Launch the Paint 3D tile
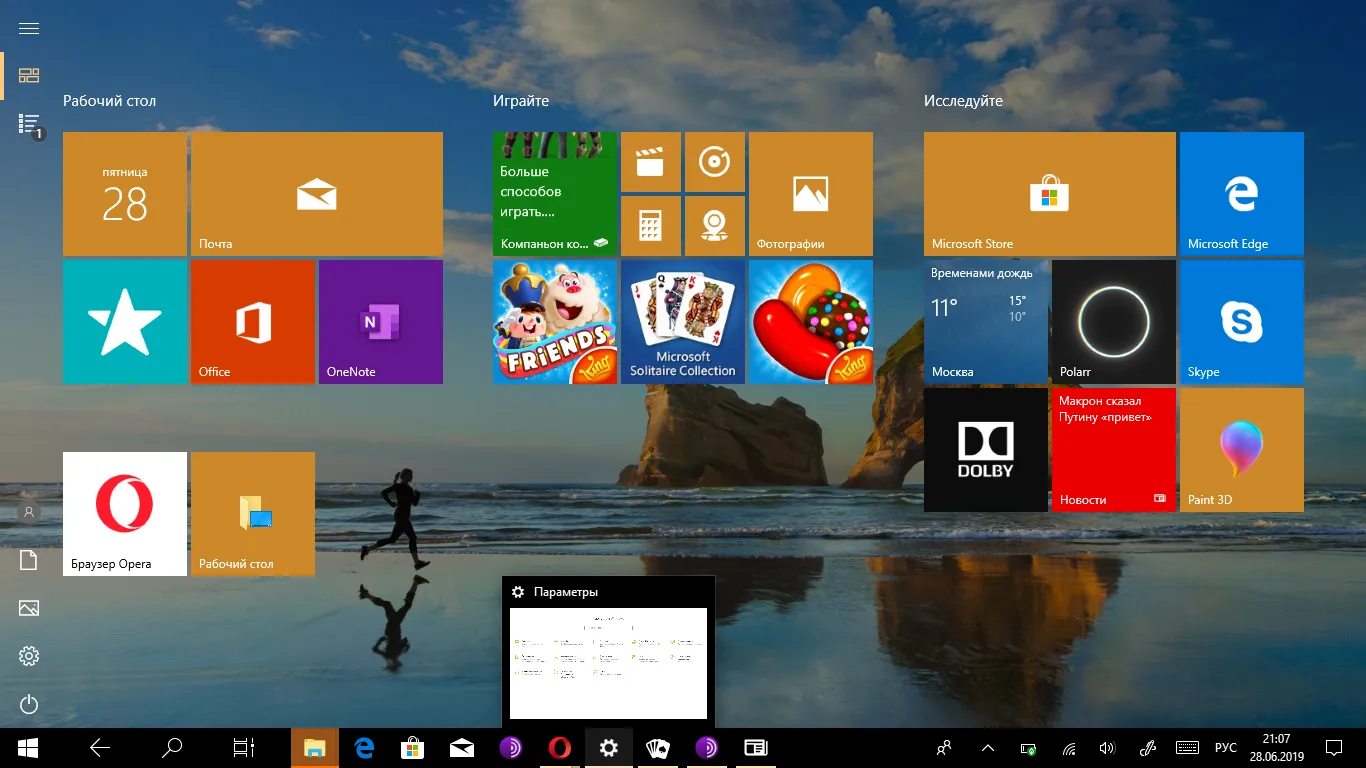1366x768 pixels. 1242,450
